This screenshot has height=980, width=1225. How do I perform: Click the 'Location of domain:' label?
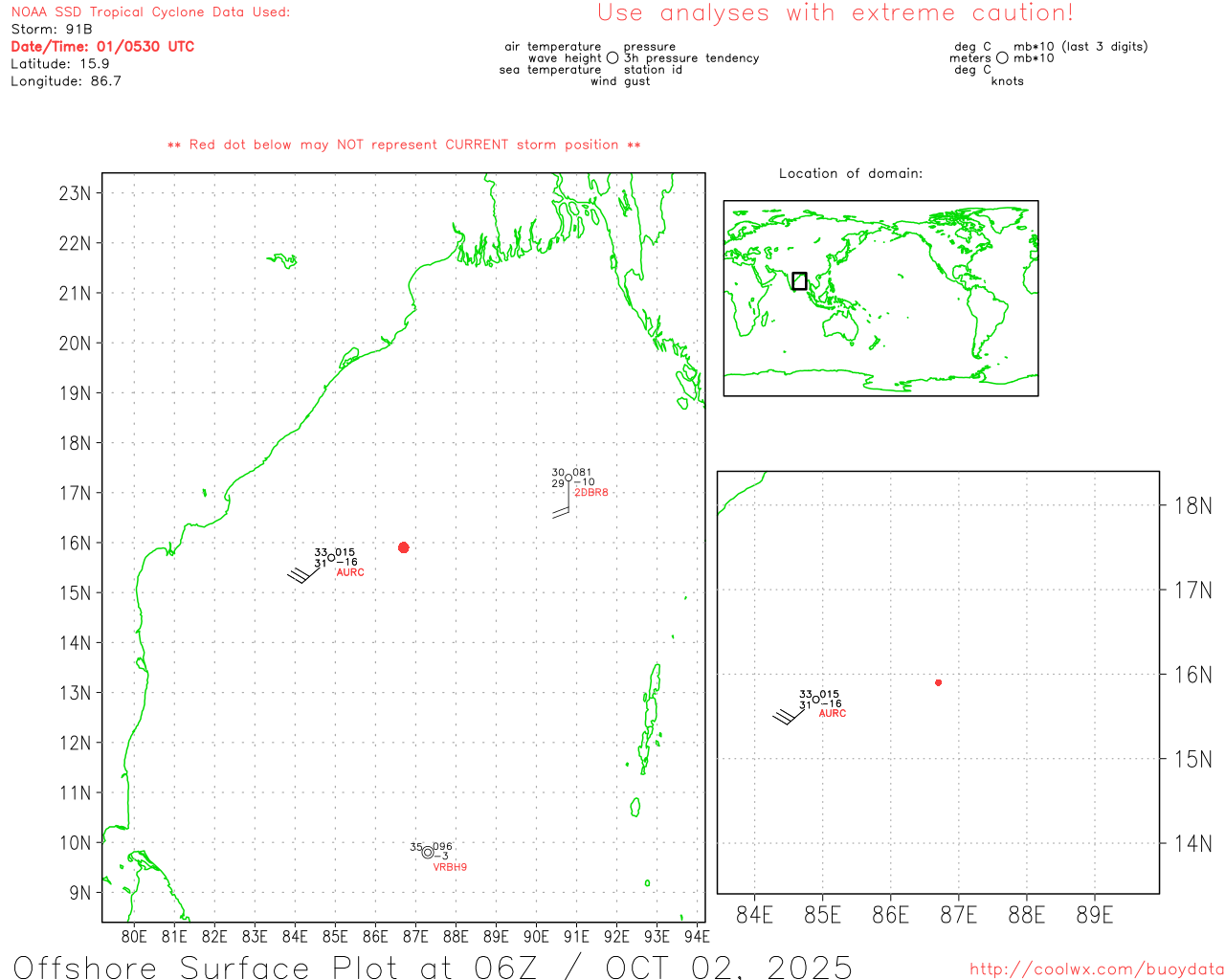851,173
